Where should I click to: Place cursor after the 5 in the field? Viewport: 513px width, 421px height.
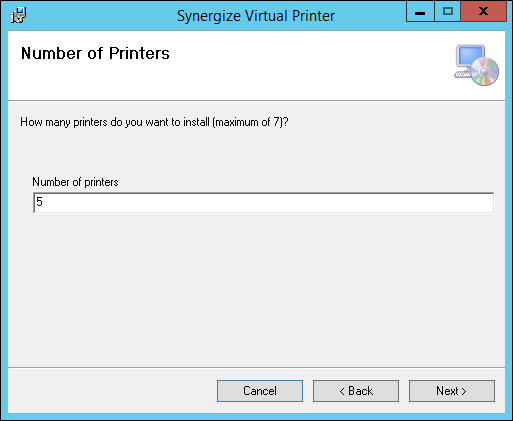[x=44, y=202]
